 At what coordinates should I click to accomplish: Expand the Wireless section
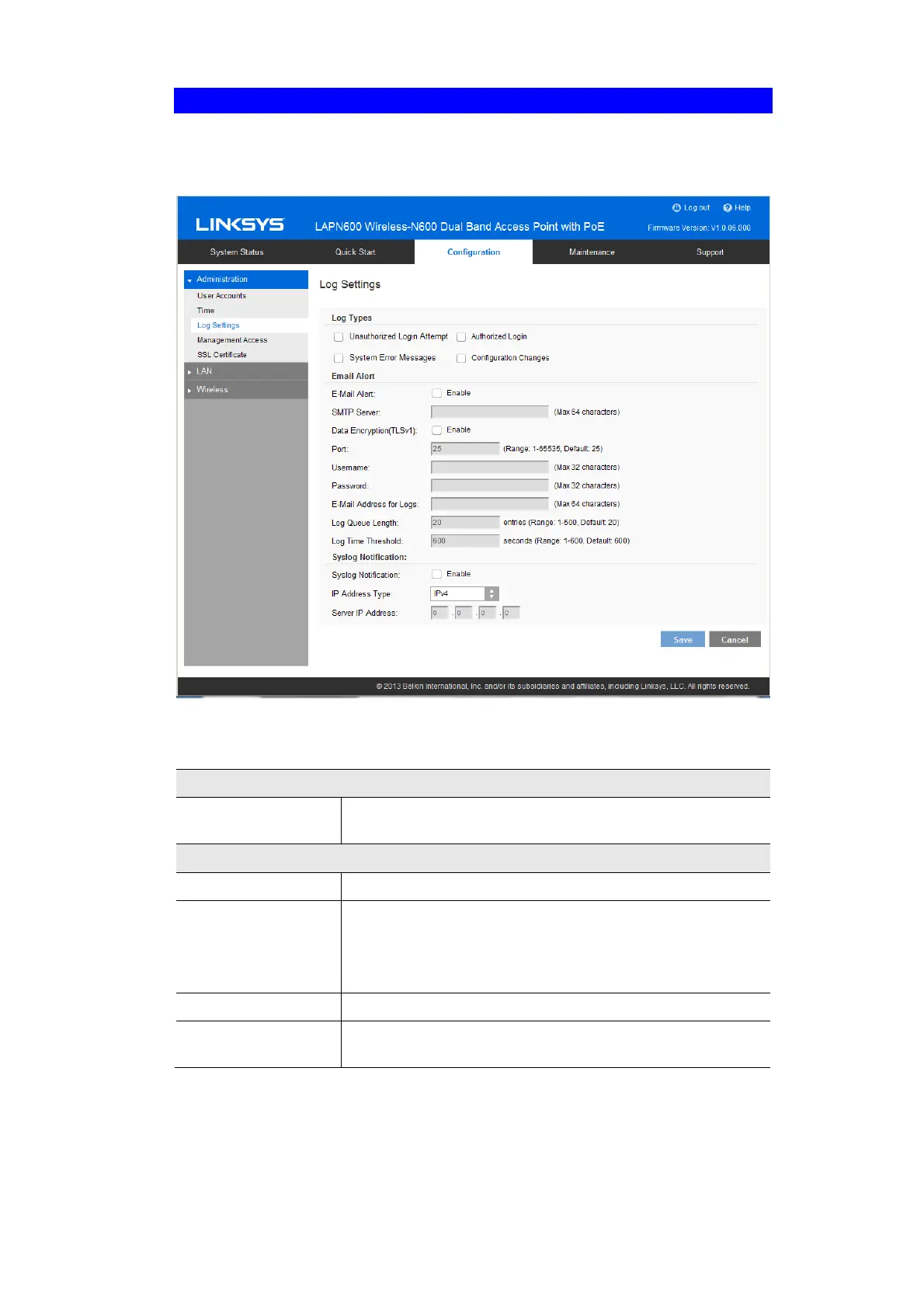tap(246, 390)
